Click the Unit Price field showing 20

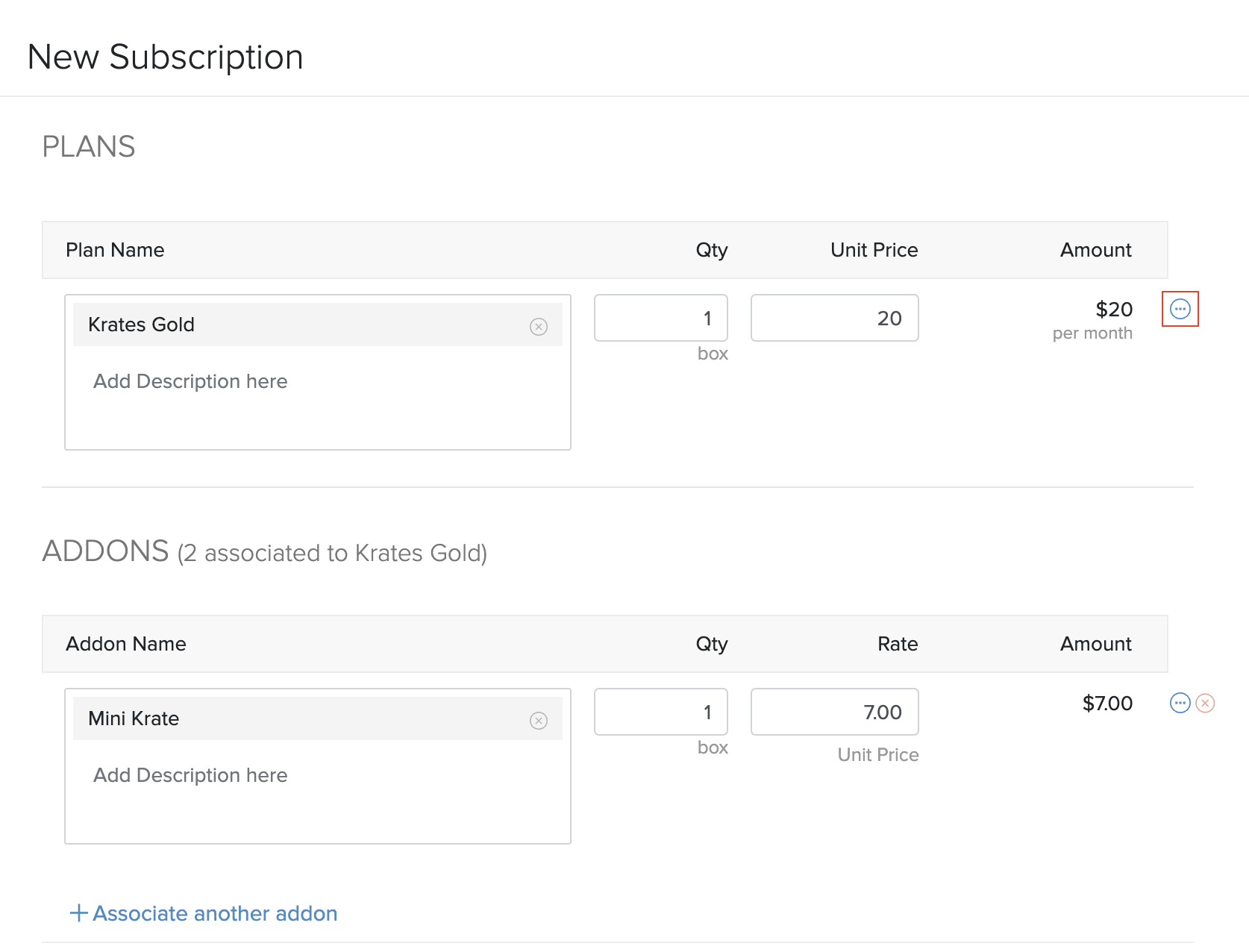pos(834,318)
